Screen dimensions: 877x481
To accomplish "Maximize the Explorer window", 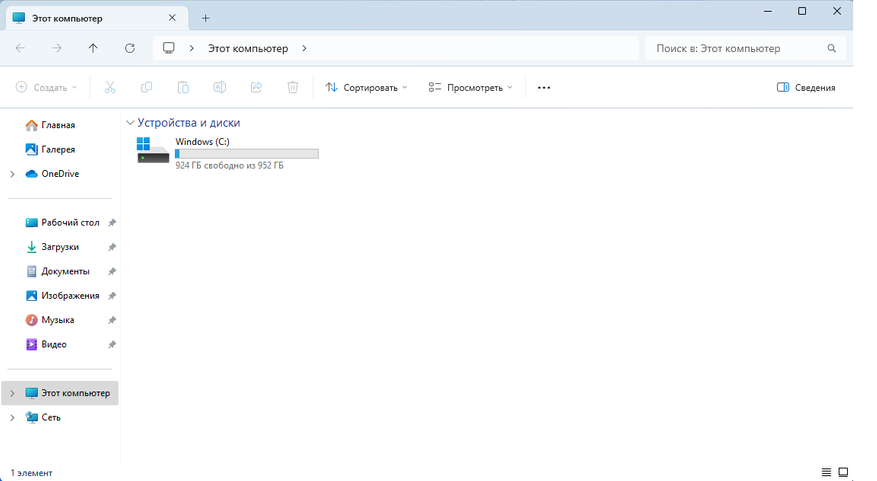I will coord(802,11).
